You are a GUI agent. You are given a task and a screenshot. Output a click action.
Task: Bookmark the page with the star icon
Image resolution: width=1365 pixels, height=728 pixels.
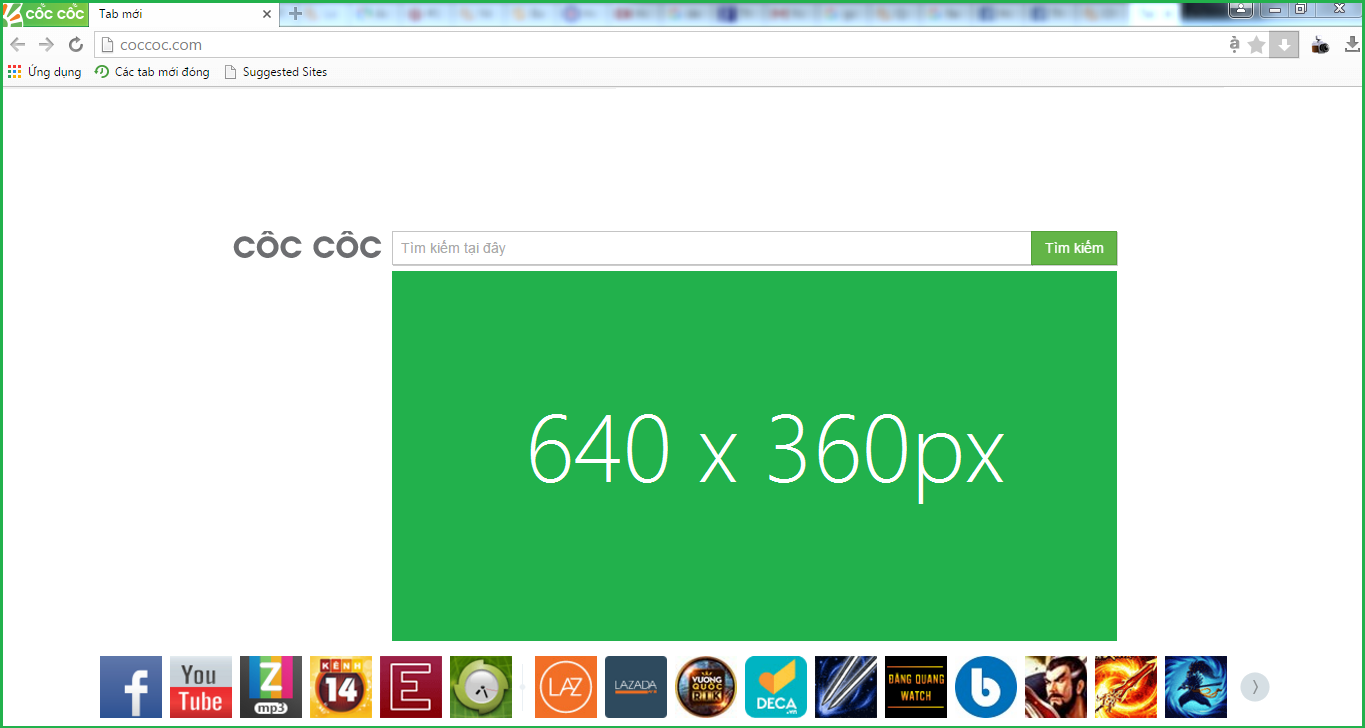1256,44
